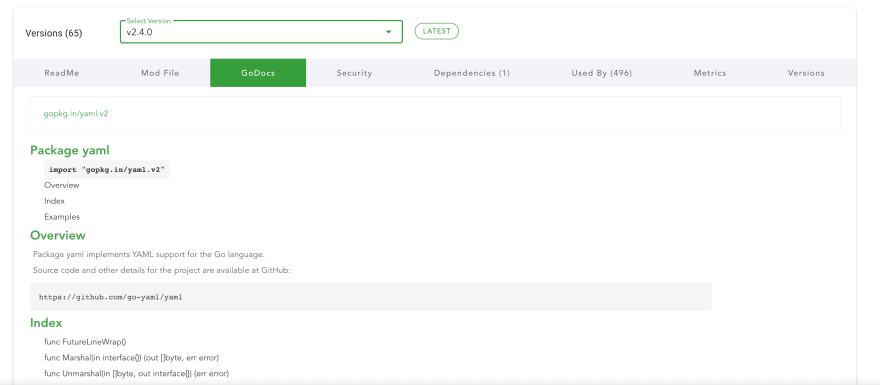Image resolution: width=880 pixels, height=385 pixels.
Task: Click the https://github.com/go-yaml/yaml code block
Action: [x=371, y=297]
